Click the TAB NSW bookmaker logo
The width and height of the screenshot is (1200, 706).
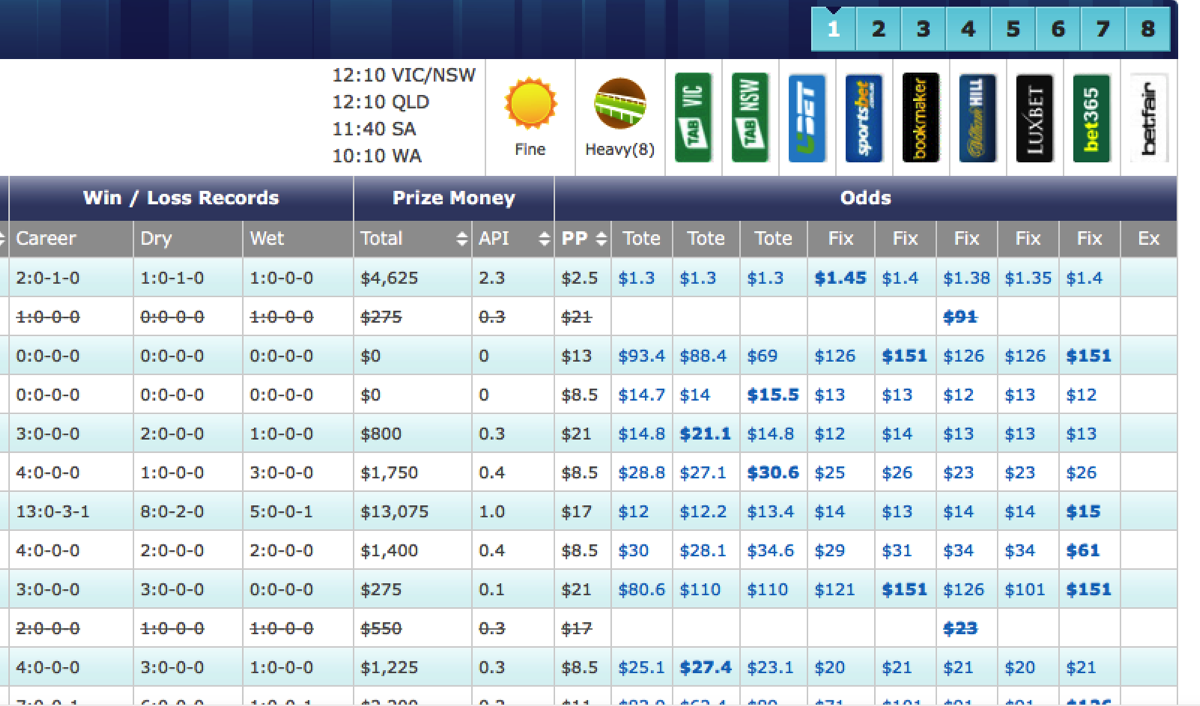pyautogui.click(x=750, y=117)
